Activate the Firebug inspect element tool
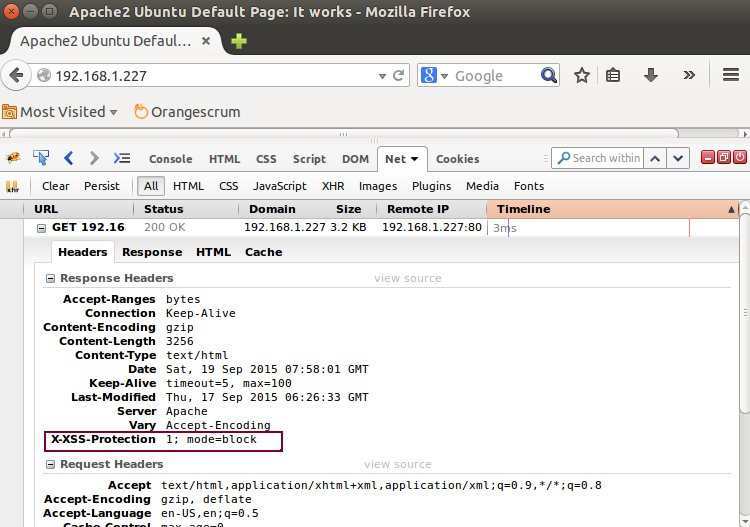Image resolution: width=750 pixels, height=527 pixels. click(x=41, y=157)
